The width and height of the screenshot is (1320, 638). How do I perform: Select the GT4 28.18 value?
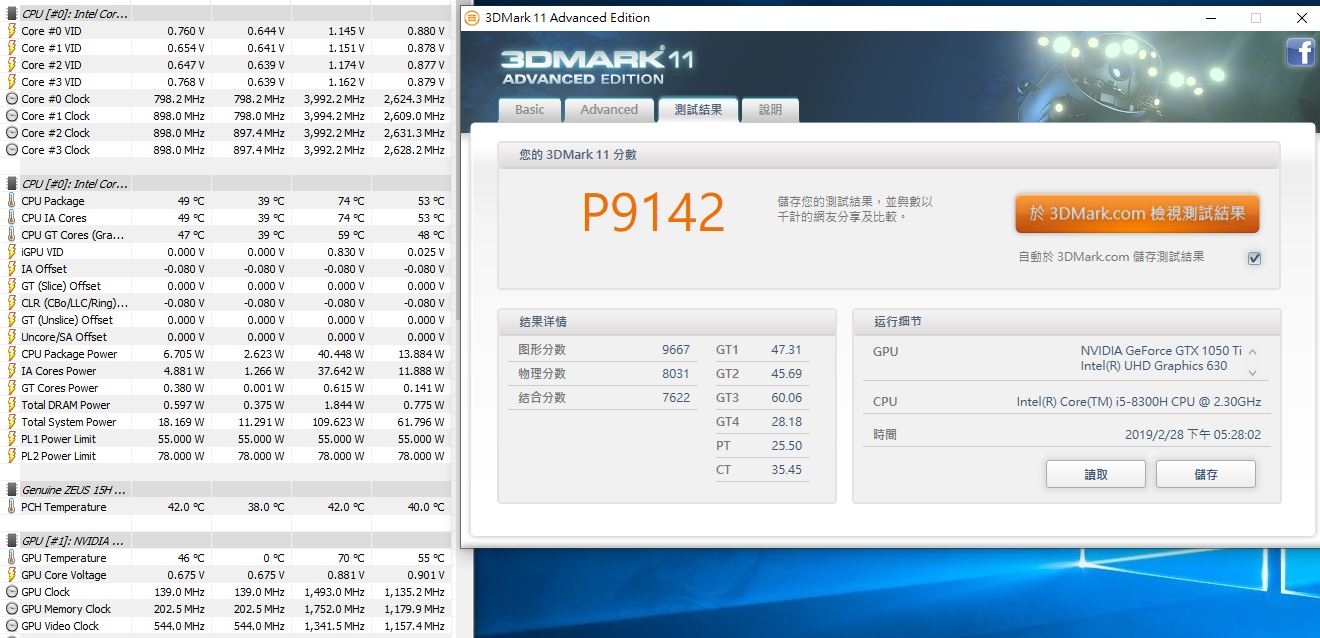[786, 422]
